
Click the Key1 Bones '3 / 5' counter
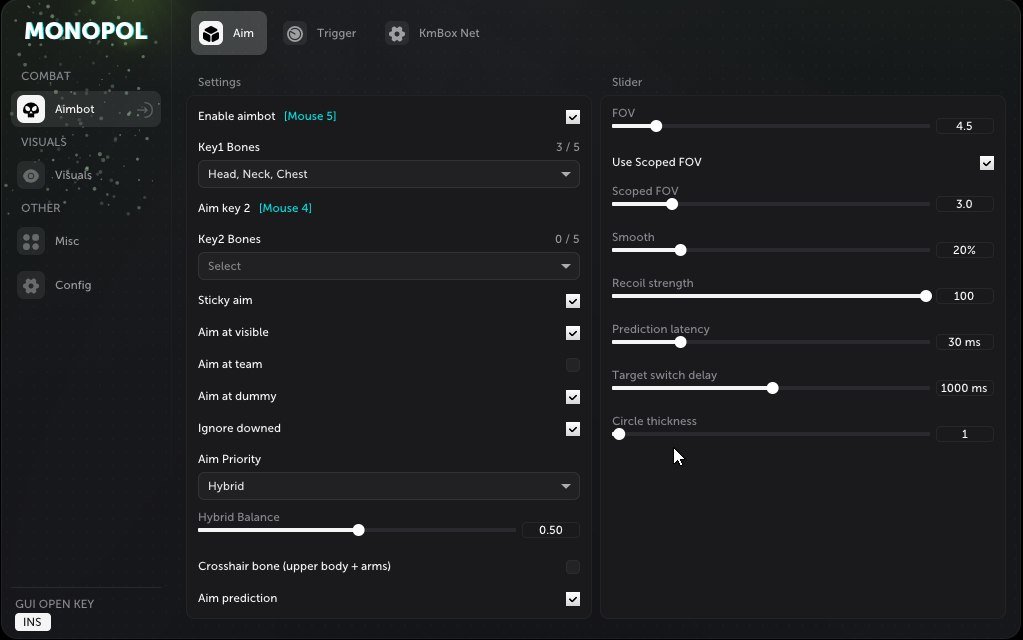click(568, 147)
